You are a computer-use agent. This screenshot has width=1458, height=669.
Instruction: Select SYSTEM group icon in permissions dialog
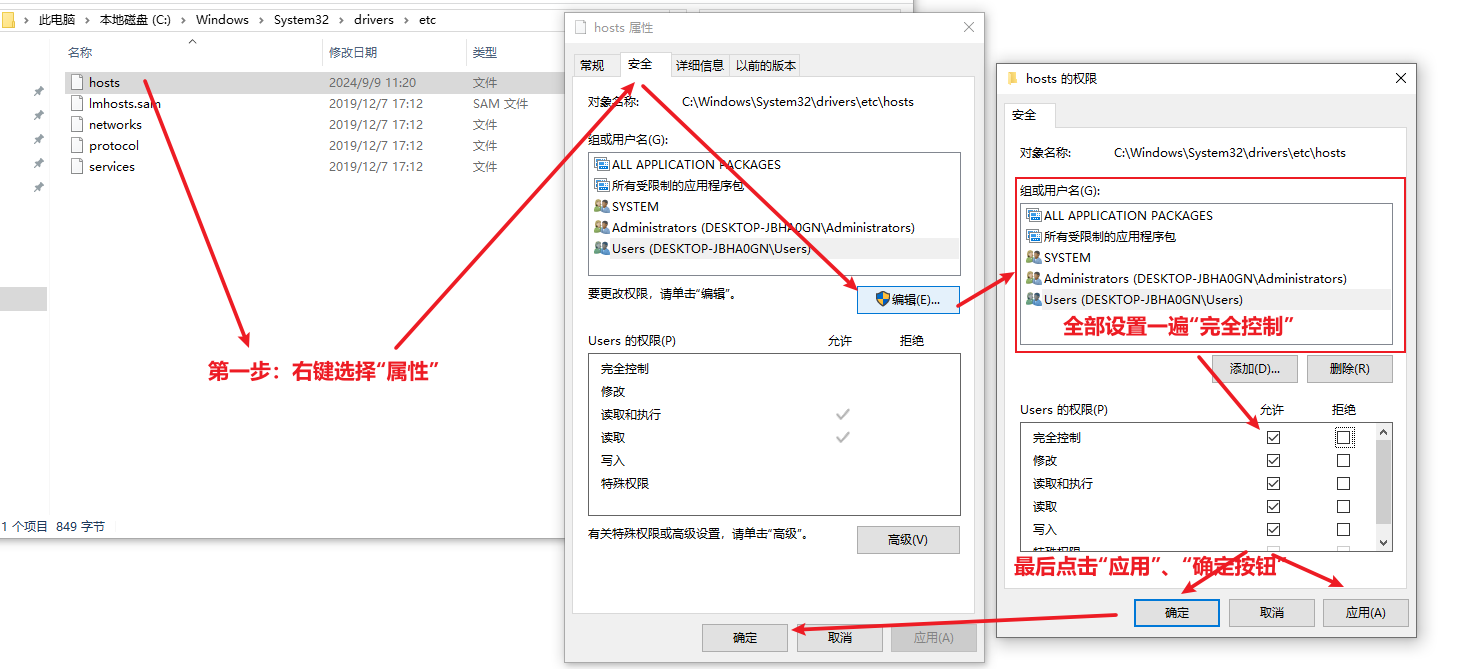coord(1033,257)
